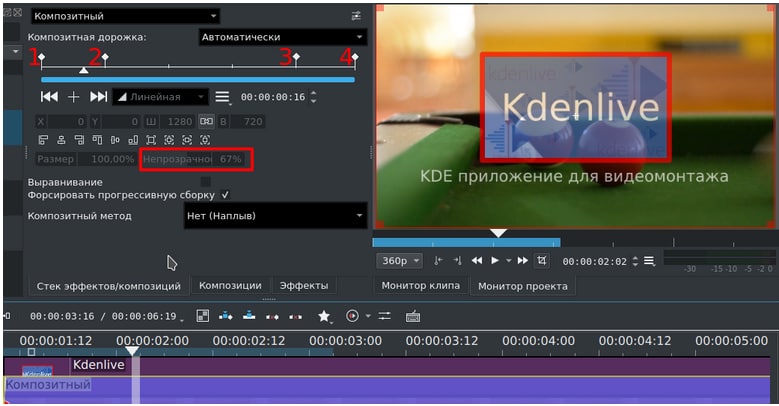The image size is (779, 406).
Task: Align right geometry icon
Action: point(79,140)
